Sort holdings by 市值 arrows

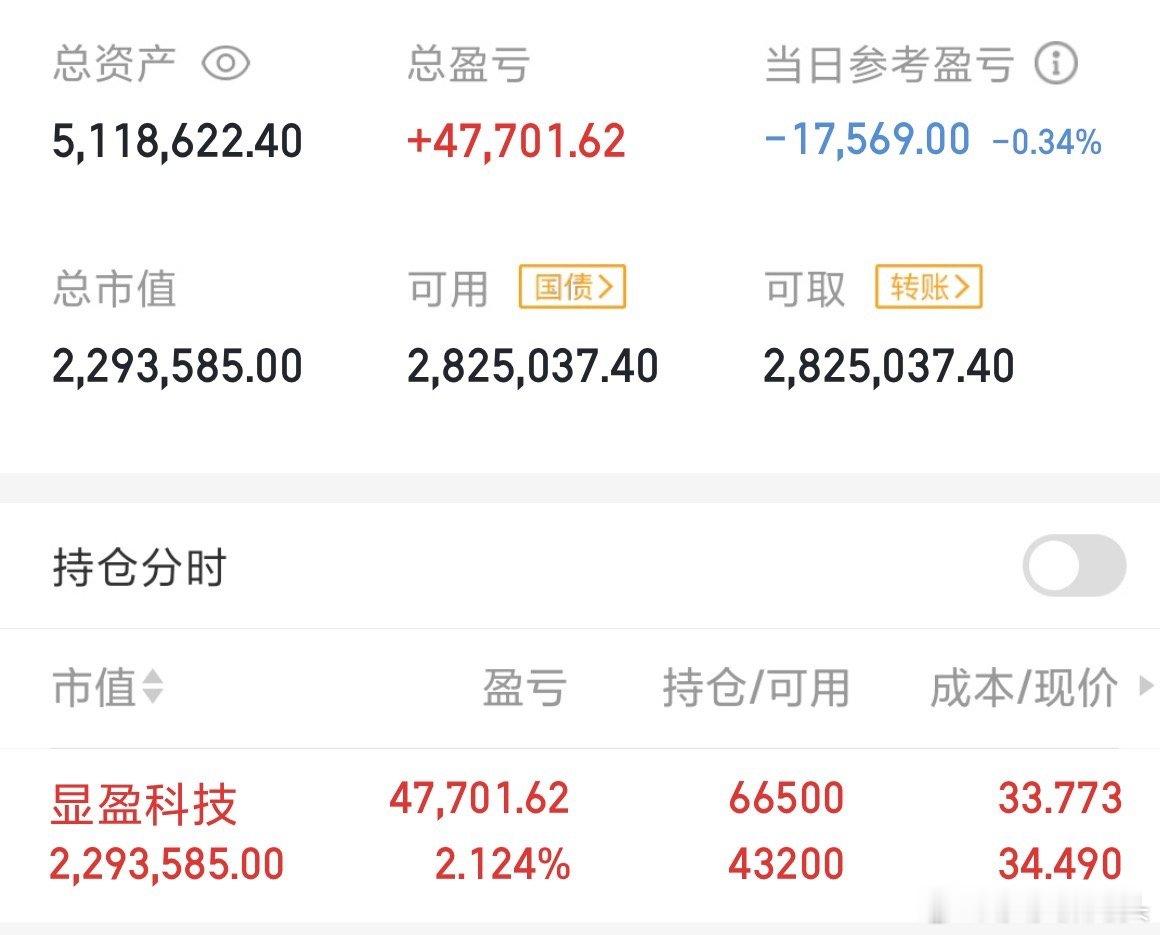tap(153, 687)
